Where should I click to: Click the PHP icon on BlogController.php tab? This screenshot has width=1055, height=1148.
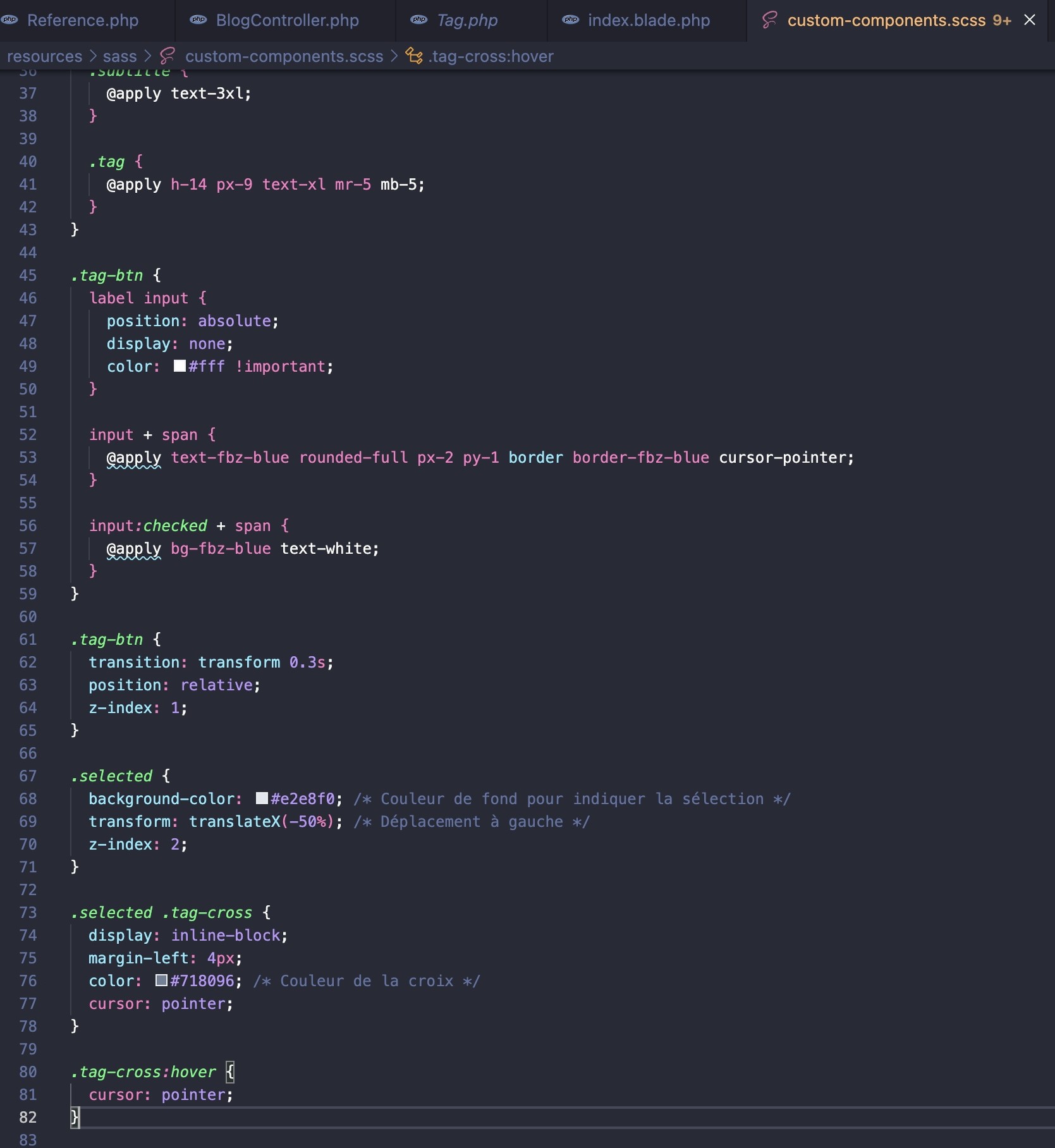tap(198, 20)
